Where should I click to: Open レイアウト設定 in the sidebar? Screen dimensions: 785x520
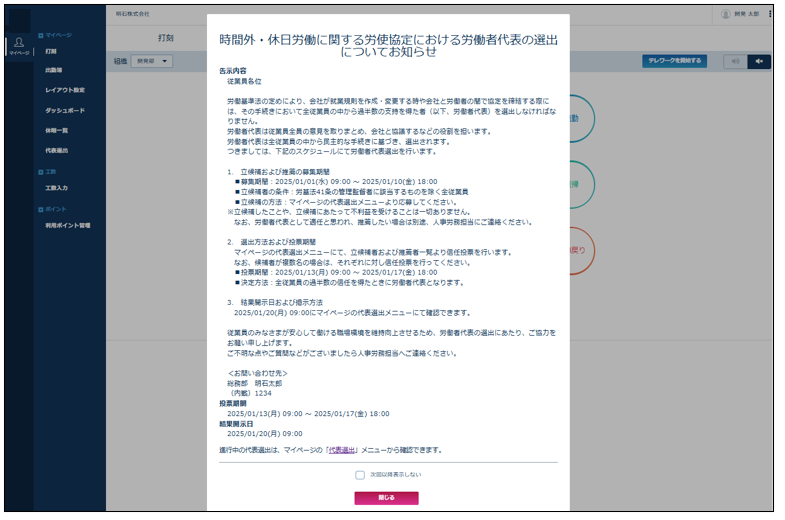(x=65, y=91)
